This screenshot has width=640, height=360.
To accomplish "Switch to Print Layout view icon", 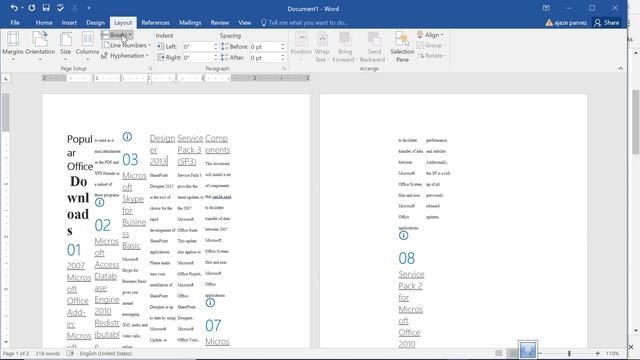I will (513, 353).
